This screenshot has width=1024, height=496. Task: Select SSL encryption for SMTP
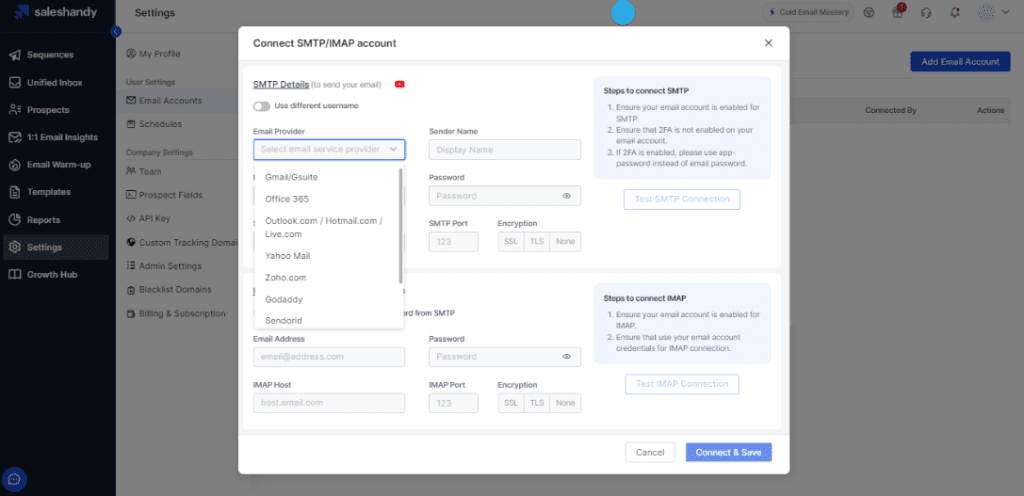(x=511, y=241)
